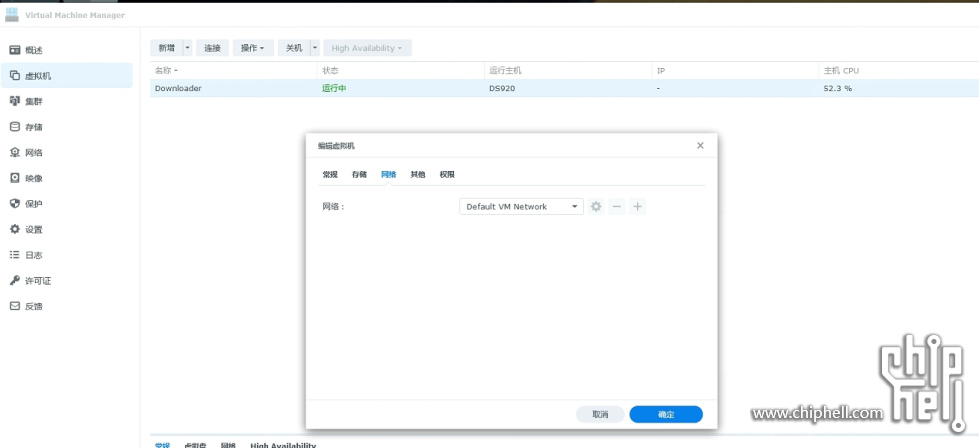979x448 pixels.
Task: Open the 保护 protection shield icon
Action: click(15, 203)
